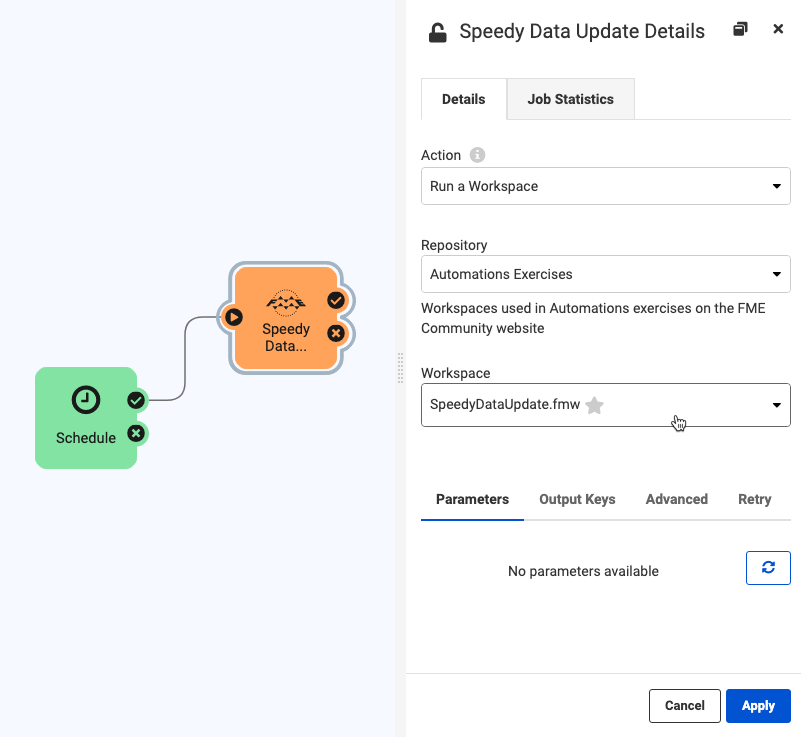Click the Schedule trigger clock icon

(x=86, y=400)
